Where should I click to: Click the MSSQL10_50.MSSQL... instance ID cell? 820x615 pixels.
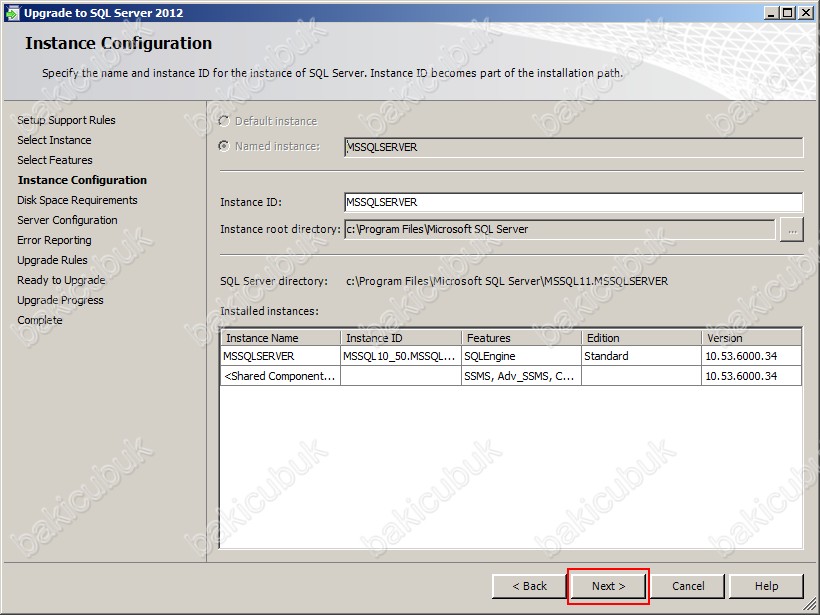coord(401,356)
